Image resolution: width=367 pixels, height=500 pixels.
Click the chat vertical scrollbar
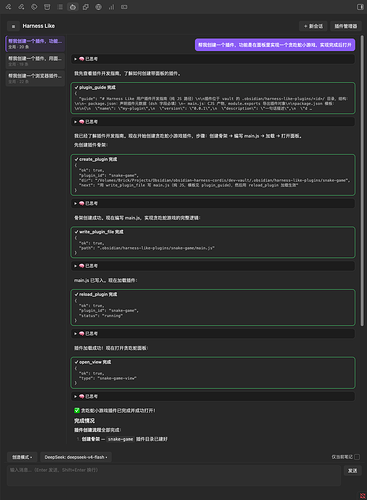pos(362,180)
